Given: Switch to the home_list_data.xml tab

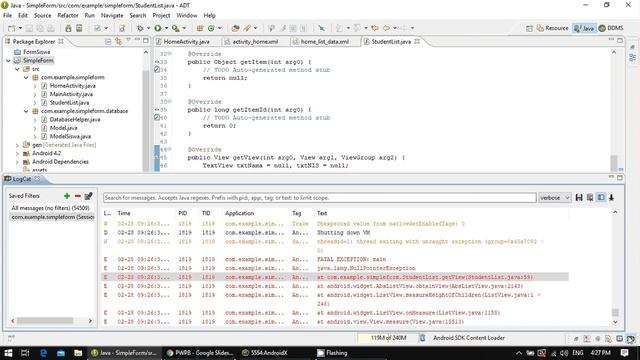Looking at the screenshot, I should pos(324,42).
